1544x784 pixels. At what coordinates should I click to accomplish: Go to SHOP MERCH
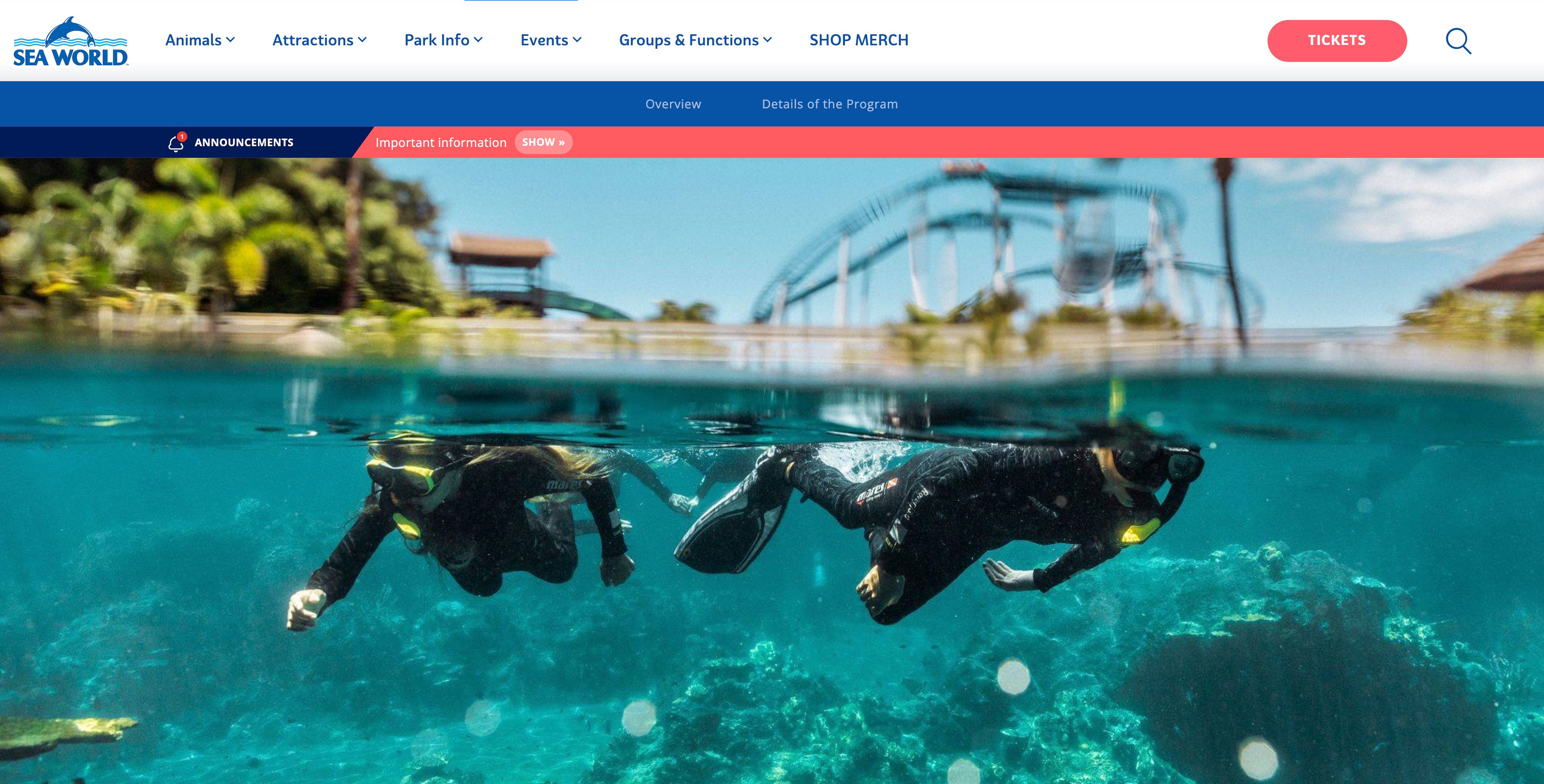859,39
